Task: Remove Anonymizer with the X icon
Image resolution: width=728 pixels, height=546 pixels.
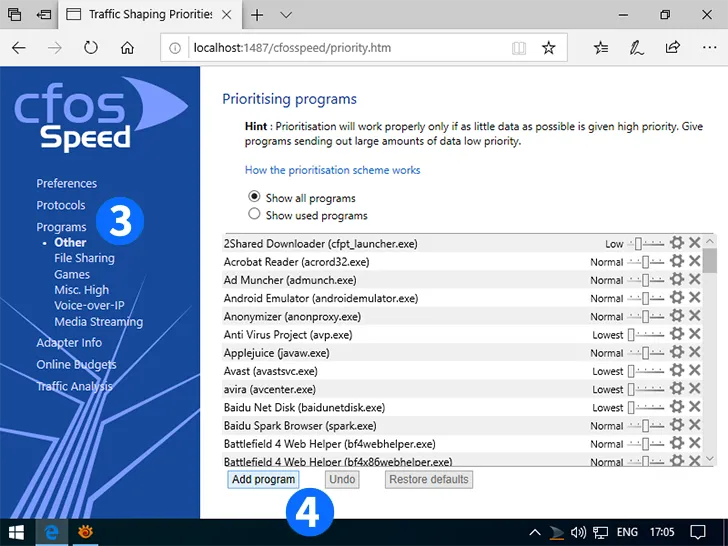Action: [x=695, y=316]
